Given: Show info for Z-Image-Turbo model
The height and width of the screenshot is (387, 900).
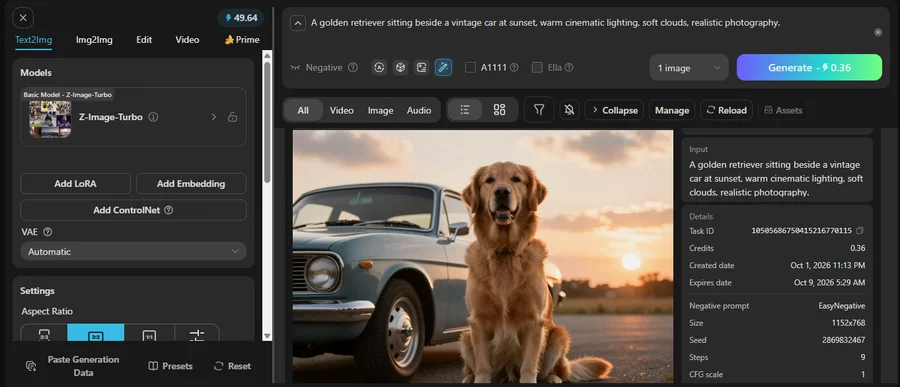Looking at the screenshot, I should (153, 117).
